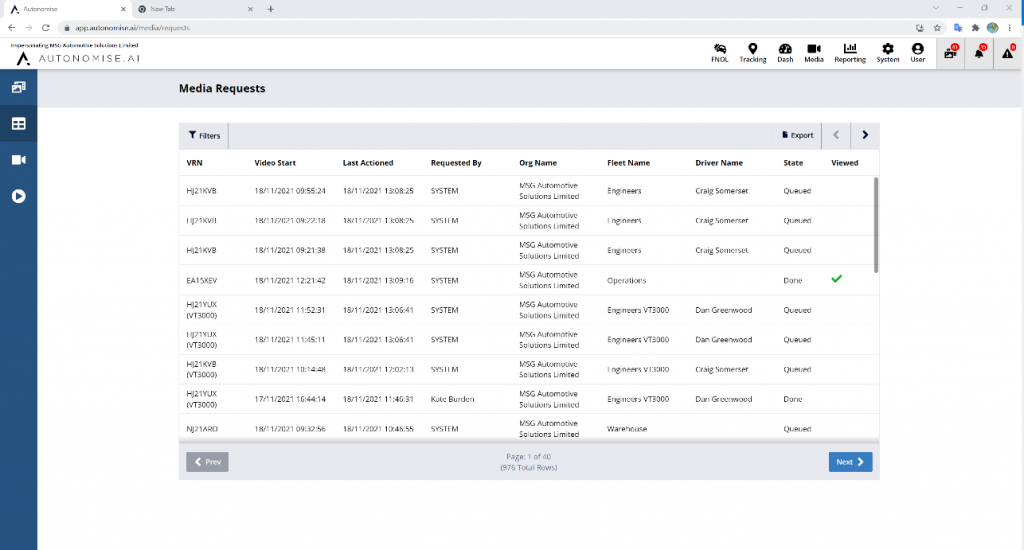Click the Export button
The height and width of the screenshot is (550, 1024).
pos(797,135)
